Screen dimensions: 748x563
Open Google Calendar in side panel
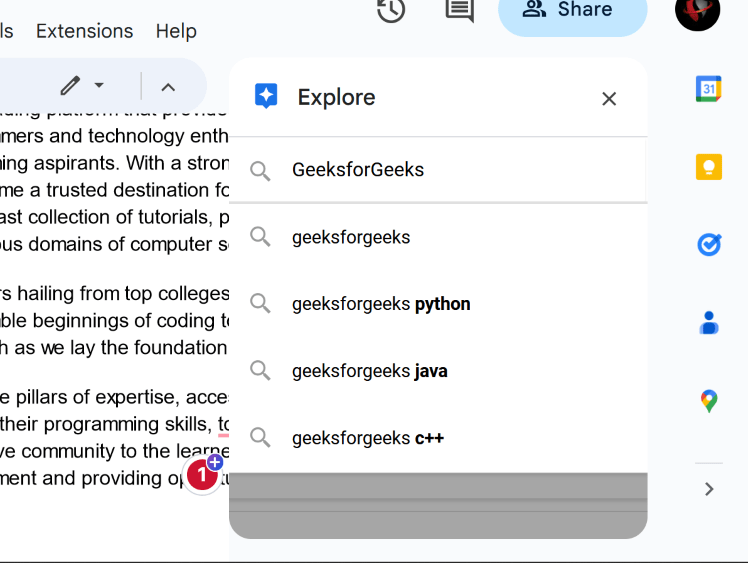coord(709,89)
